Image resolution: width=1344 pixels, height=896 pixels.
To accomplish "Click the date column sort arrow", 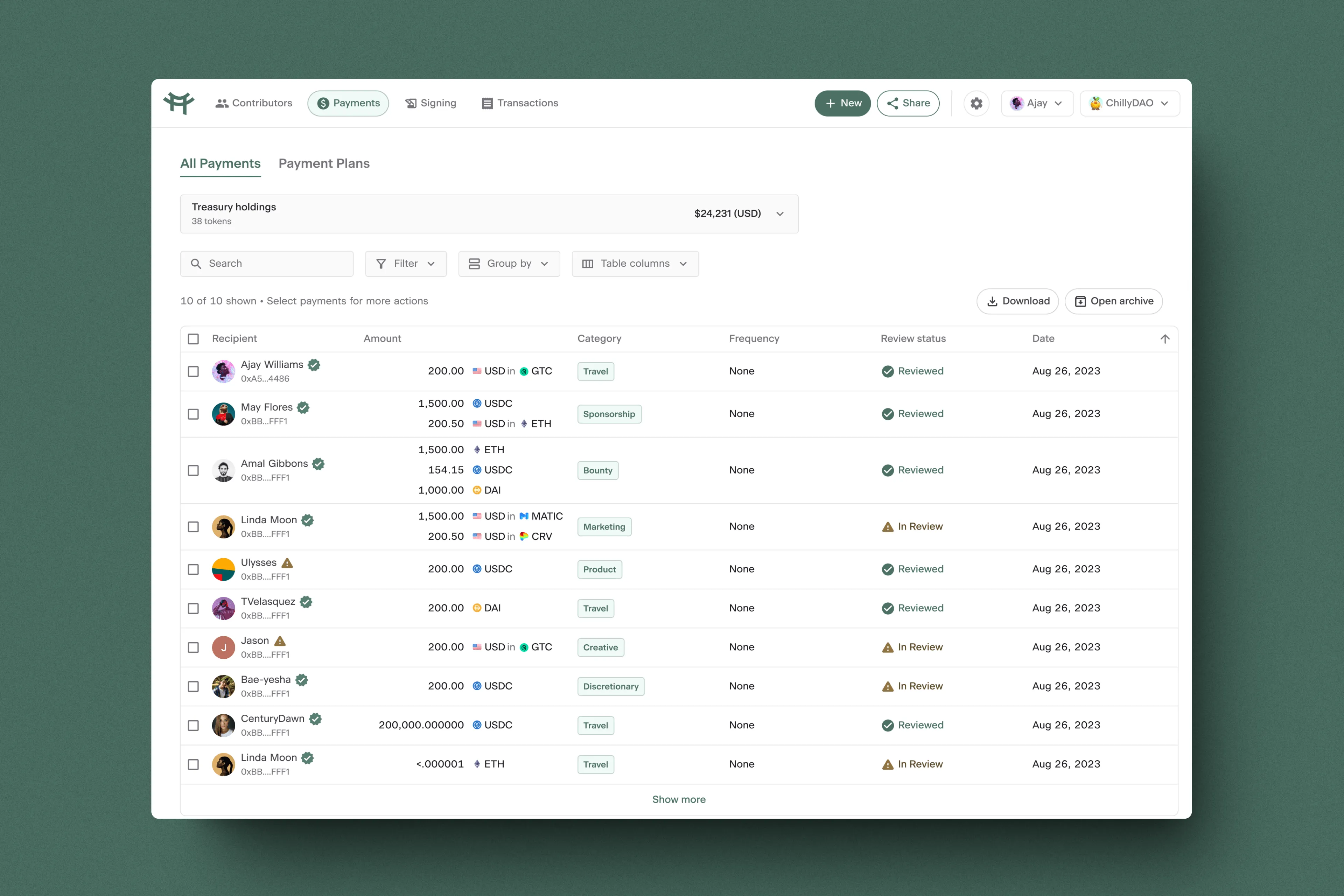I will click(1164, 339).
